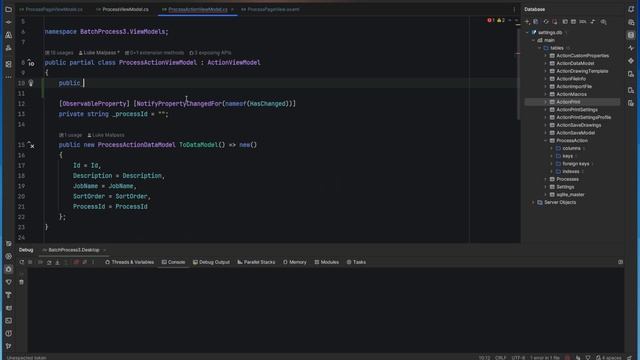Select the ActionSaveModel table

(x=576, y=133)
